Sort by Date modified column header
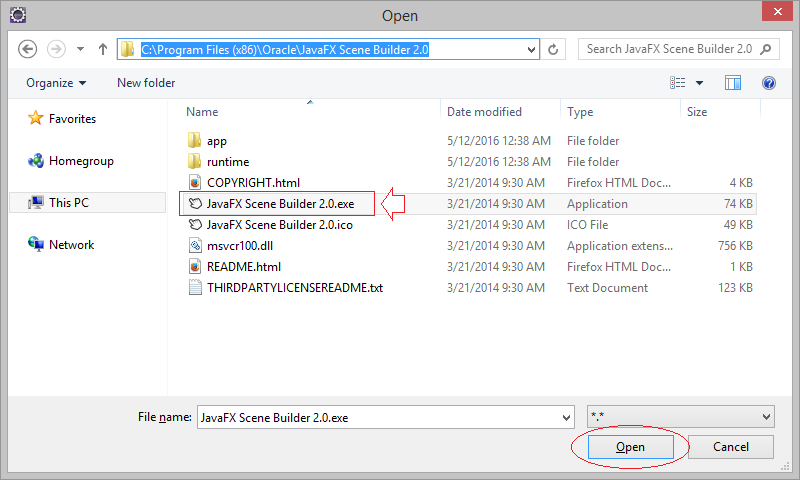 tap(484, 112)
